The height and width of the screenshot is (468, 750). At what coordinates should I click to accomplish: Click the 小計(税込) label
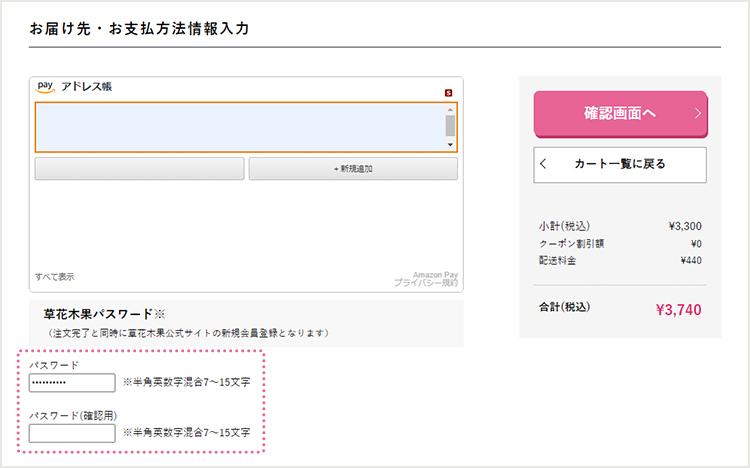(564, 226)
